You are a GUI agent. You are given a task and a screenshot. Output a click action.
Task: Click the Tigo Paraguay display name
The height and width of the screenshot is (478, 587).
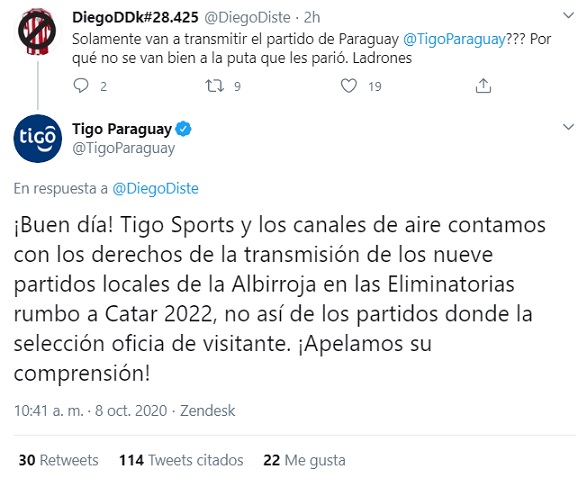(122, 129)
